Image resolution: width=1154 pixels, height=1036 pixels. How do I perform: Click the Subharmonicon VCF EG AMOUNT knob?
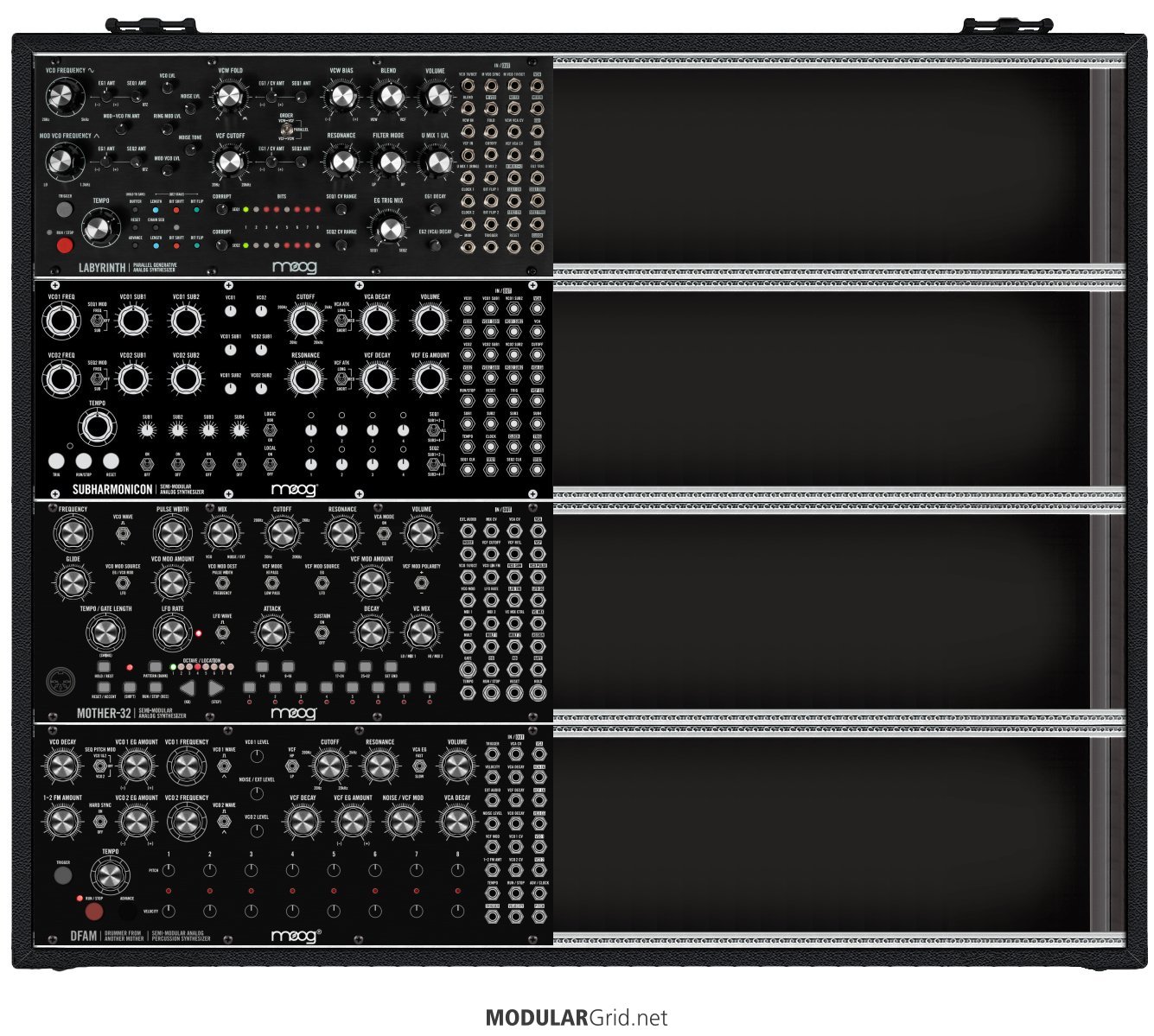(430, 378)
